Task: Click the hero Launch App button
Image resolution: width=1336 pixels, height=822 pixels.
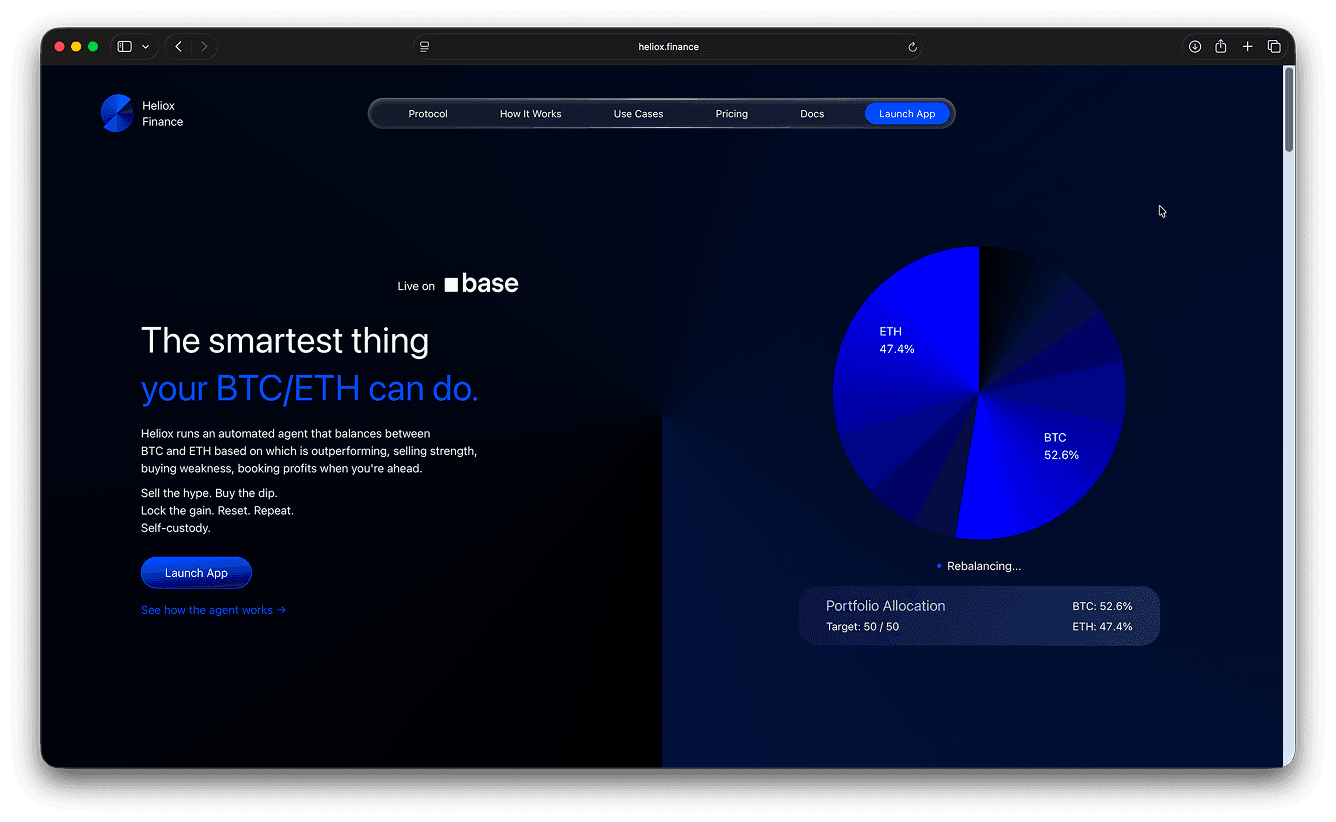Action: click(196, 573)
